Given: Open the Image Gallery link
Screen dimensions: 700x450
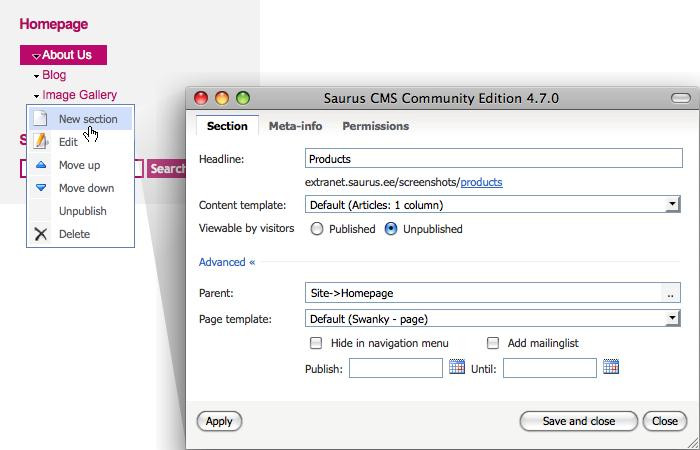Looking at the screenshot, I should pyautogui.click(x=79, y=95).
